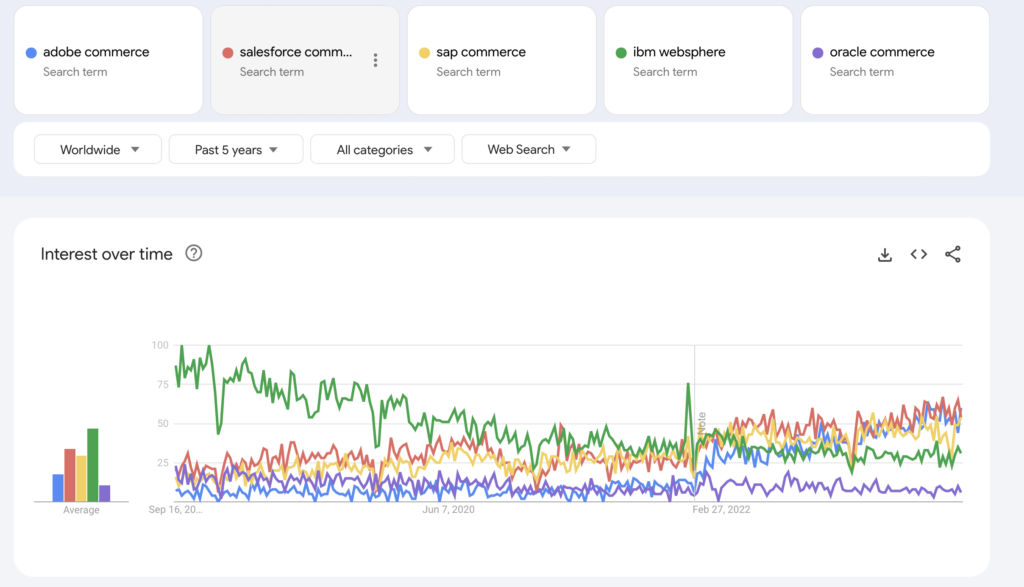Click the Jun 7, 2020 axis label
This screenshot has width=1024, height=587.
coord(449,509)
